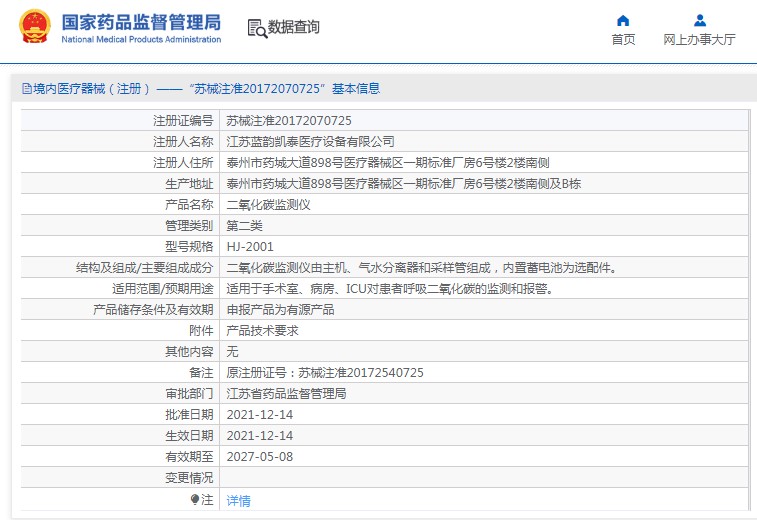Image resolution: width=757 pixels, height=520 pixels.
Task: Click the storage value 申报产品为有源产品
Action: 280,309
